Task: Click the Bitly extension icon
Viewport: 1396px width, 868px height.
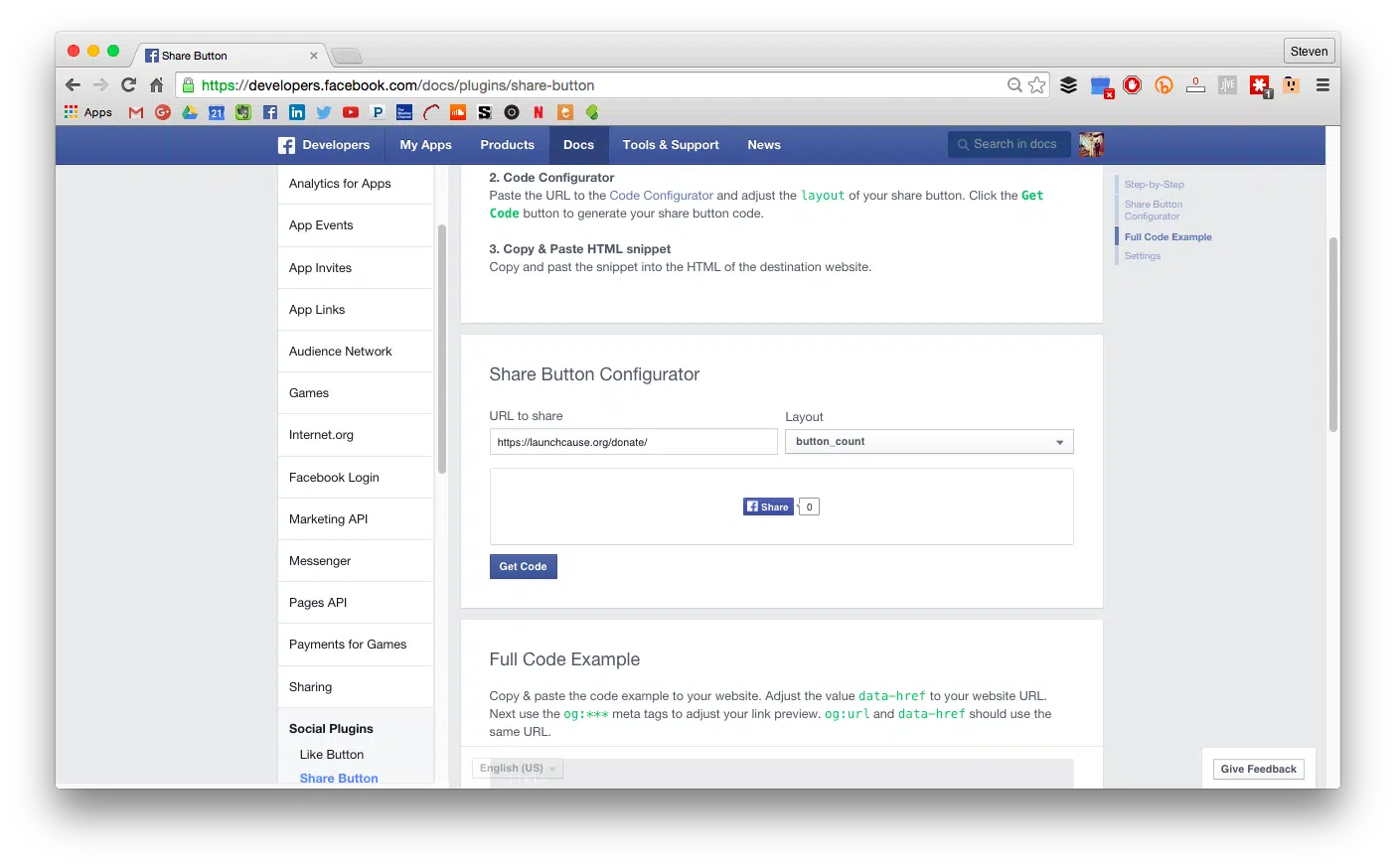Action: click(1163, 85)
